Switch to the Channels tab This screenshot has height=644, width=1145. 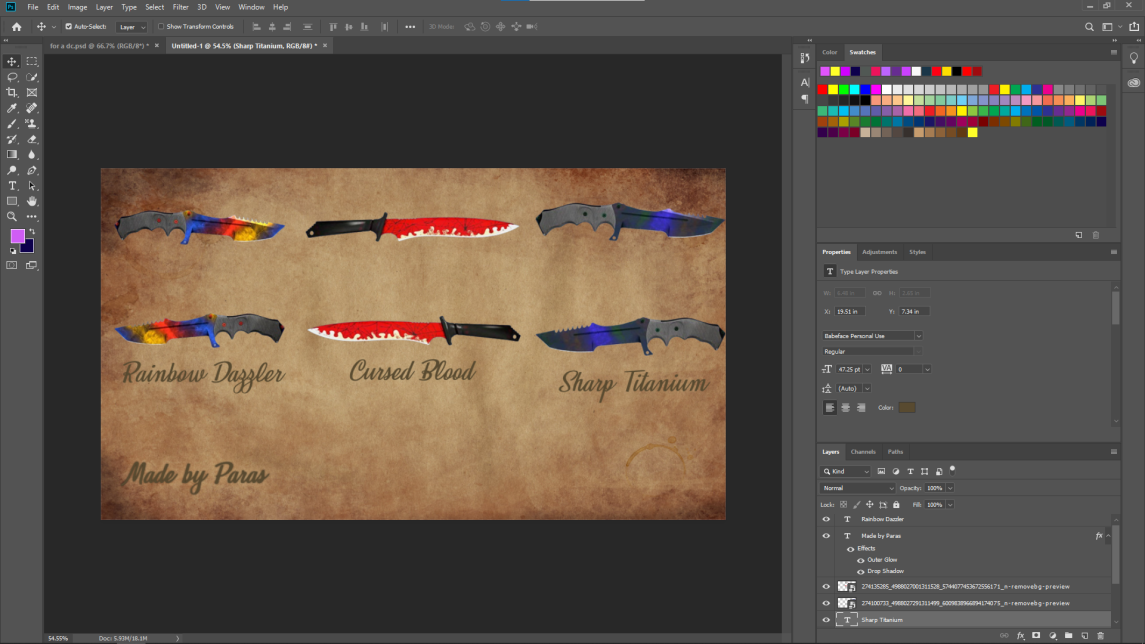tap(863, 452)
